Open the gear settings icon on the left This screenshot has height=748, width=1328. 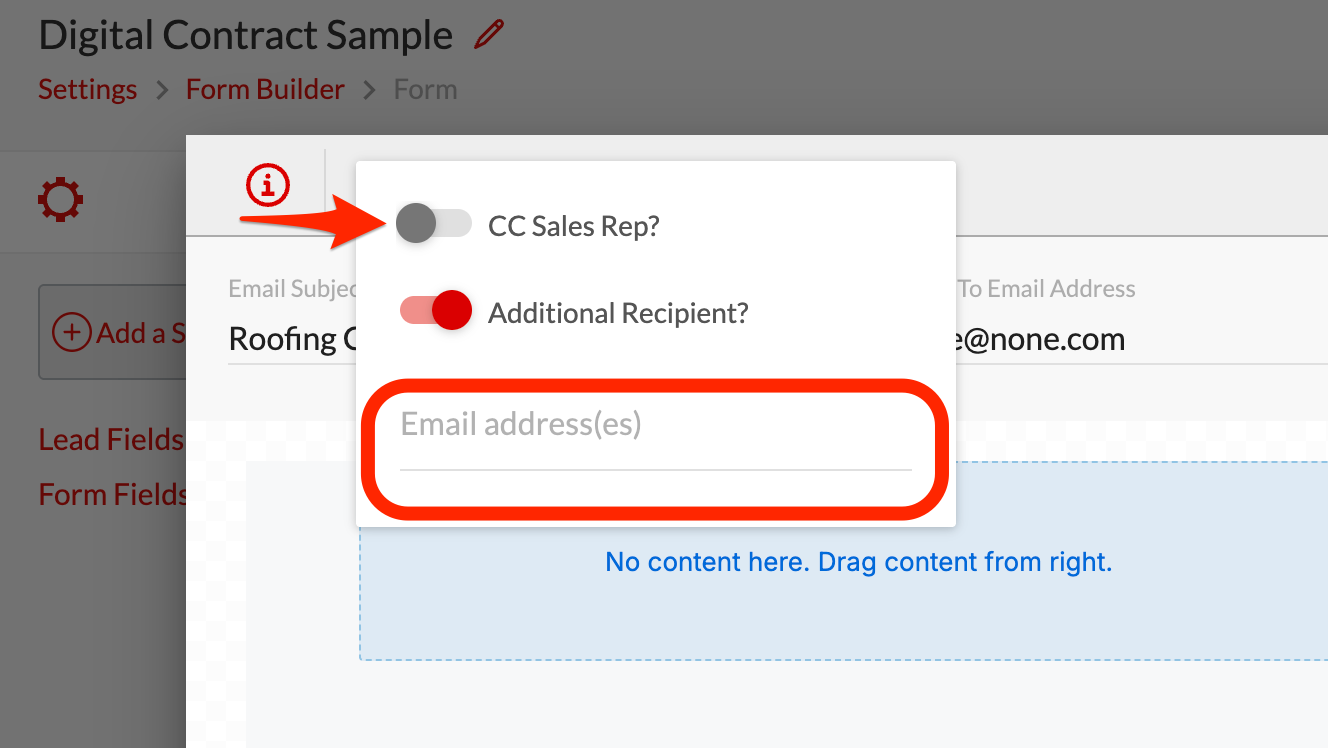click(60, 200)
